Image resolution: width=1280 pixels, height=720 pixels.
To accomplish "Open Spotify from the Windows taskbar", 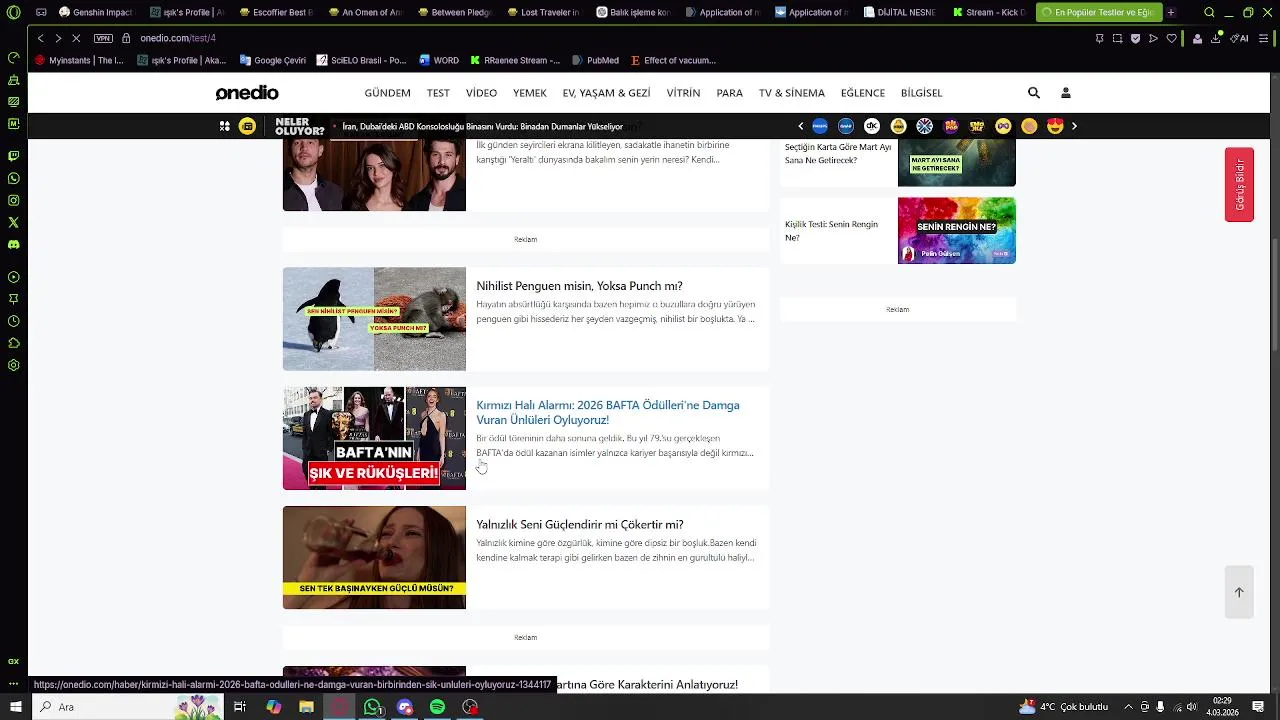I will click(x=437, y=707).
